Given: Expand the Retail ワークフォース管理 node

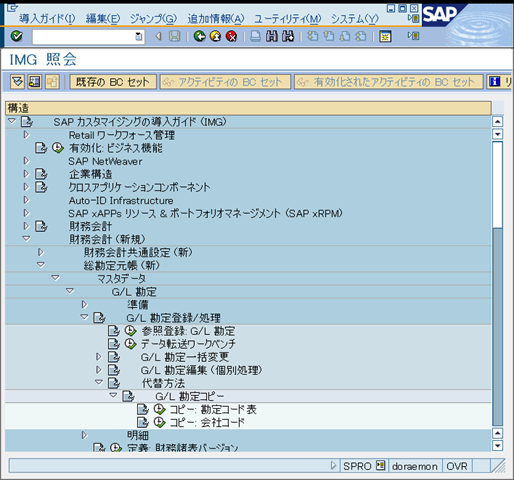Looking at the screenshot, I should 27,135.
